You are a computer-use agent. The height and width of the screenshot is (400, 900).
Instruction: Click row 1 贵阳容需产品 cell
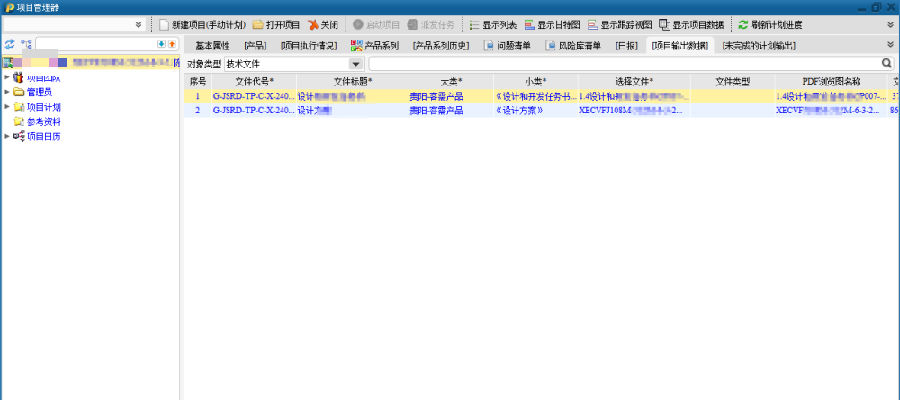(x=451, y=96)
